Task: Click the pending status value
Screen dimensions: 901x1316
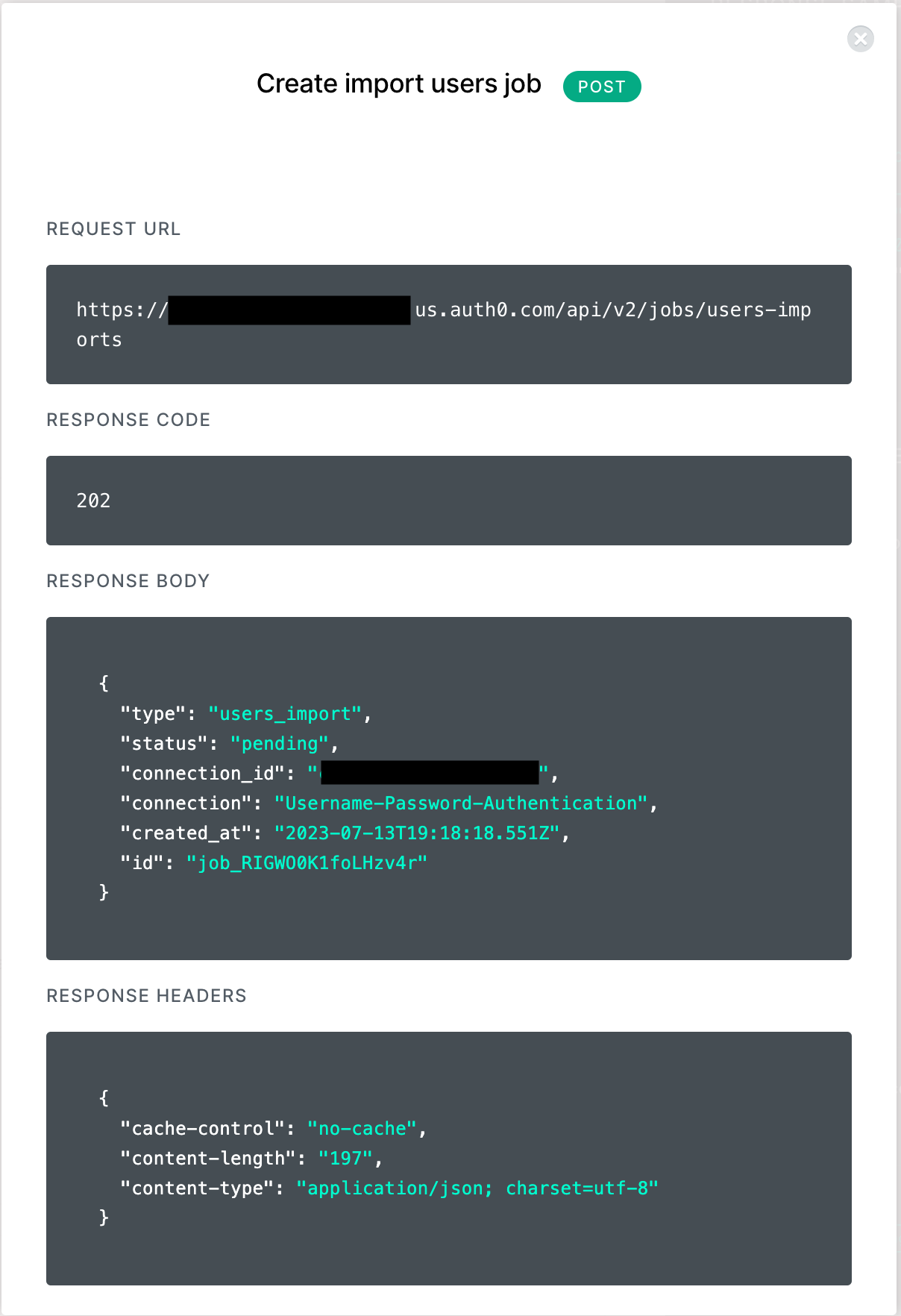Action: pos(280,743)
